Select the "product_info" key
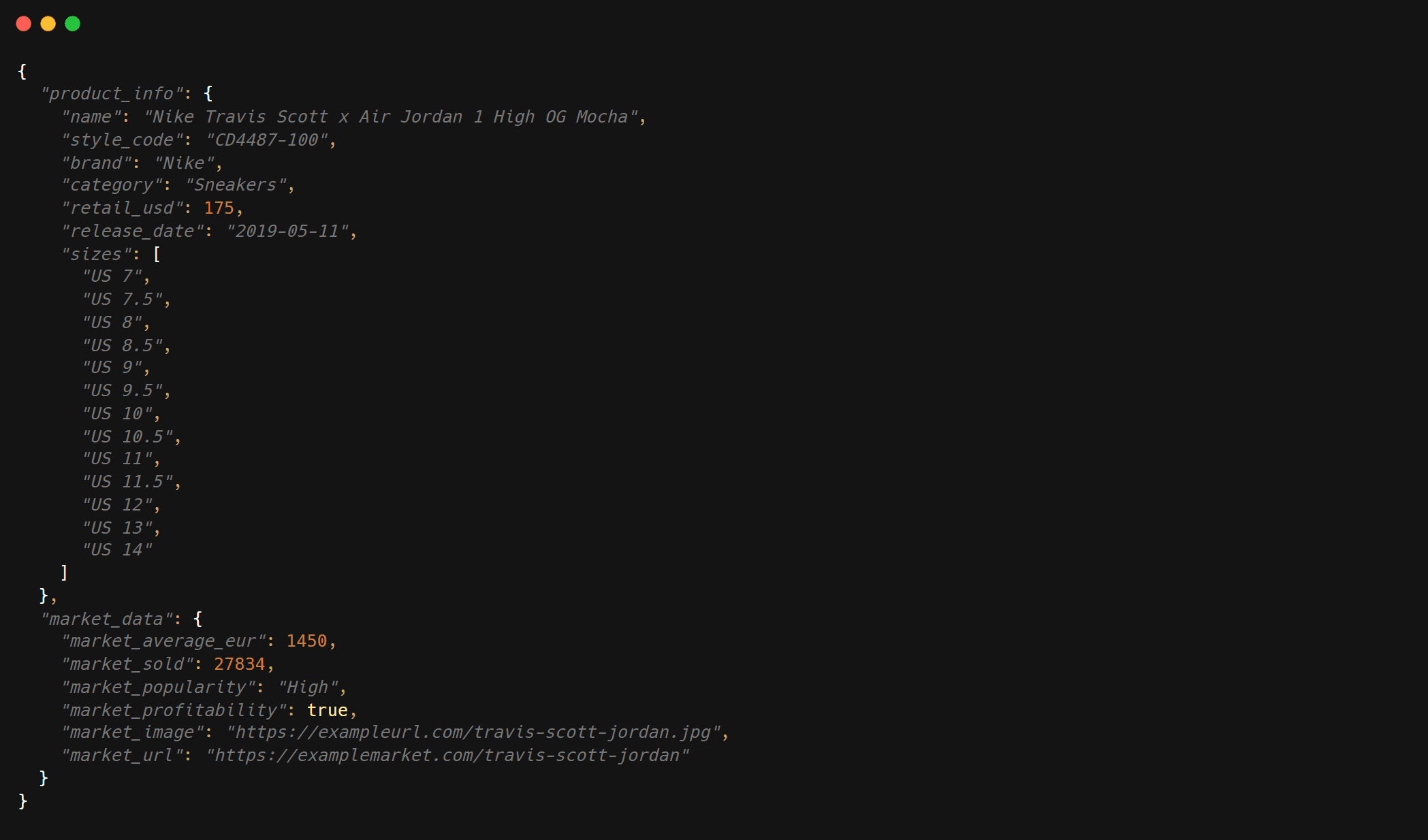The width and height of the screenshot is (1428, 840). (x=114, y=93)
